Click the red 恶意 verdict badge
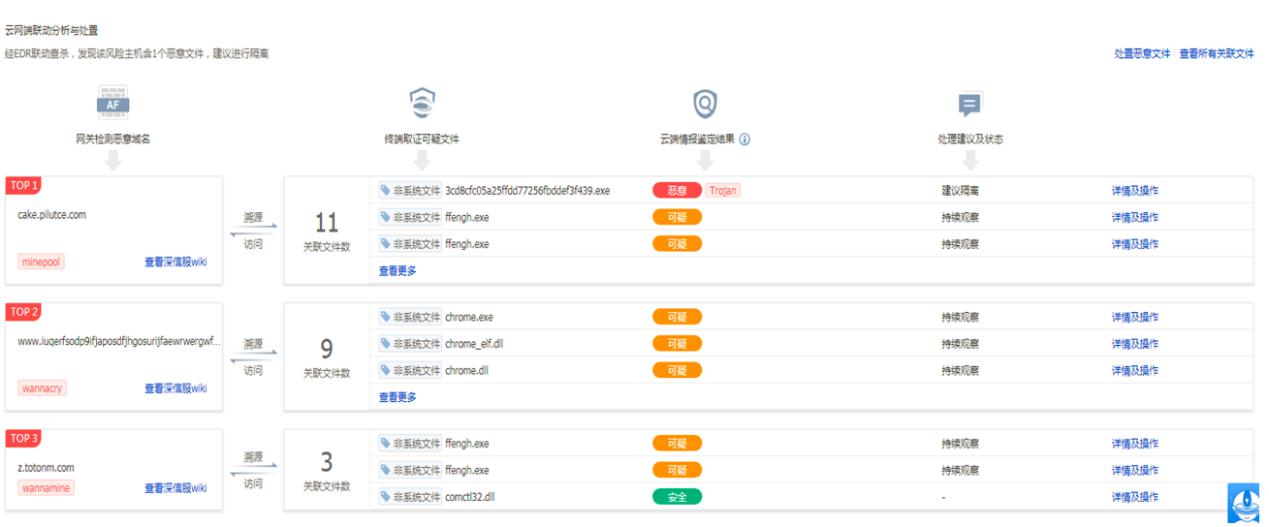 tap(677, 190)
